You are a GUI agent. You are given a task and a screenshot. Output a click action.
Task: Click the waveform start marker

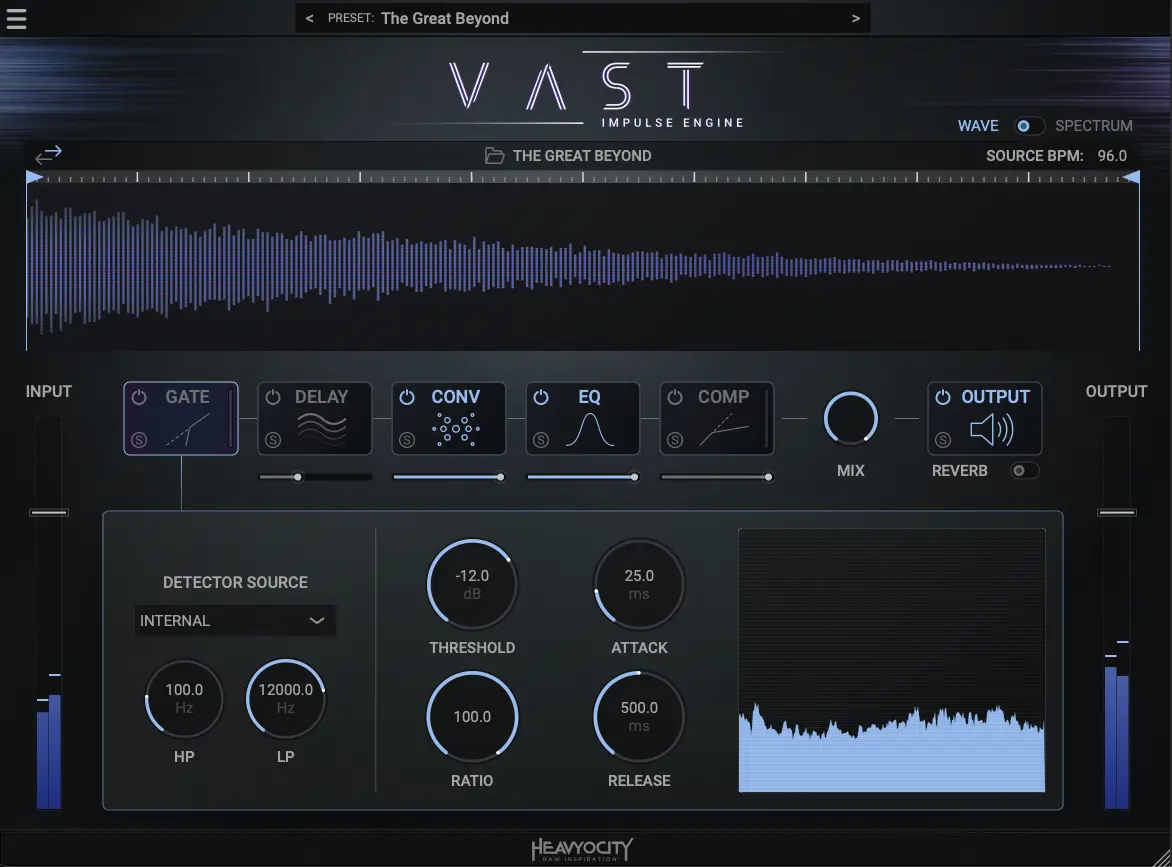pyautogui.click(x=34, y=177)
